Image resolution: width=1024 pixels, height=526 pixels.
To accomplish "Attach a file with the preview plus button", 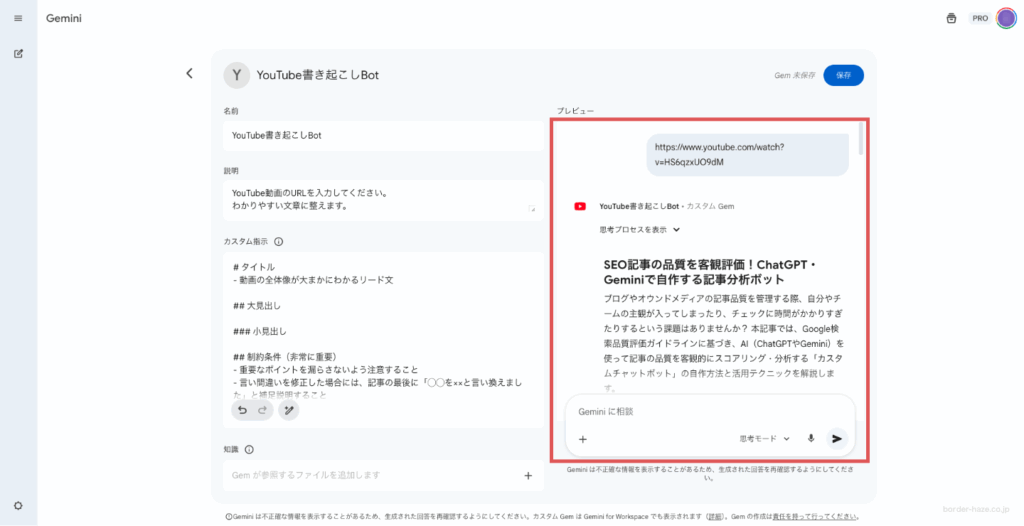I will (x=583, y=439).
